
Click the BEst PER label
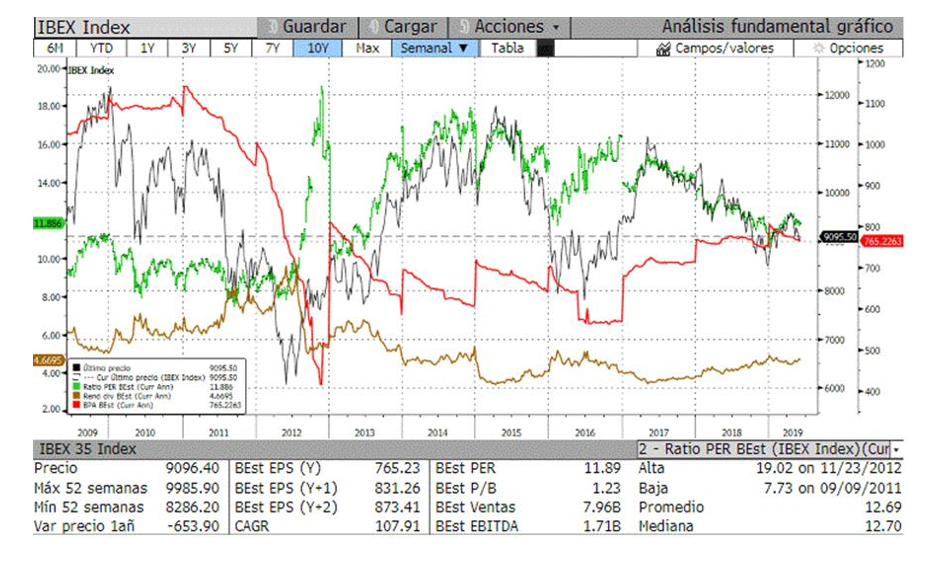coord(466,468)
